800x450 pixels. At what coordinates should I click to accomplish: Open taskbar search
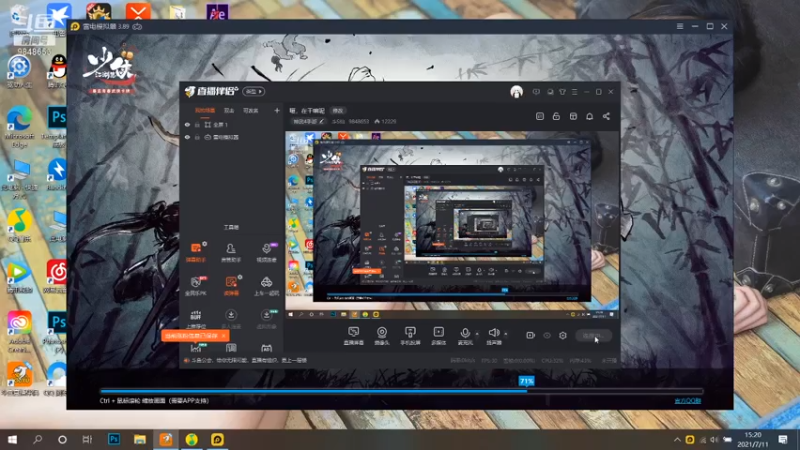coord(37,439)
